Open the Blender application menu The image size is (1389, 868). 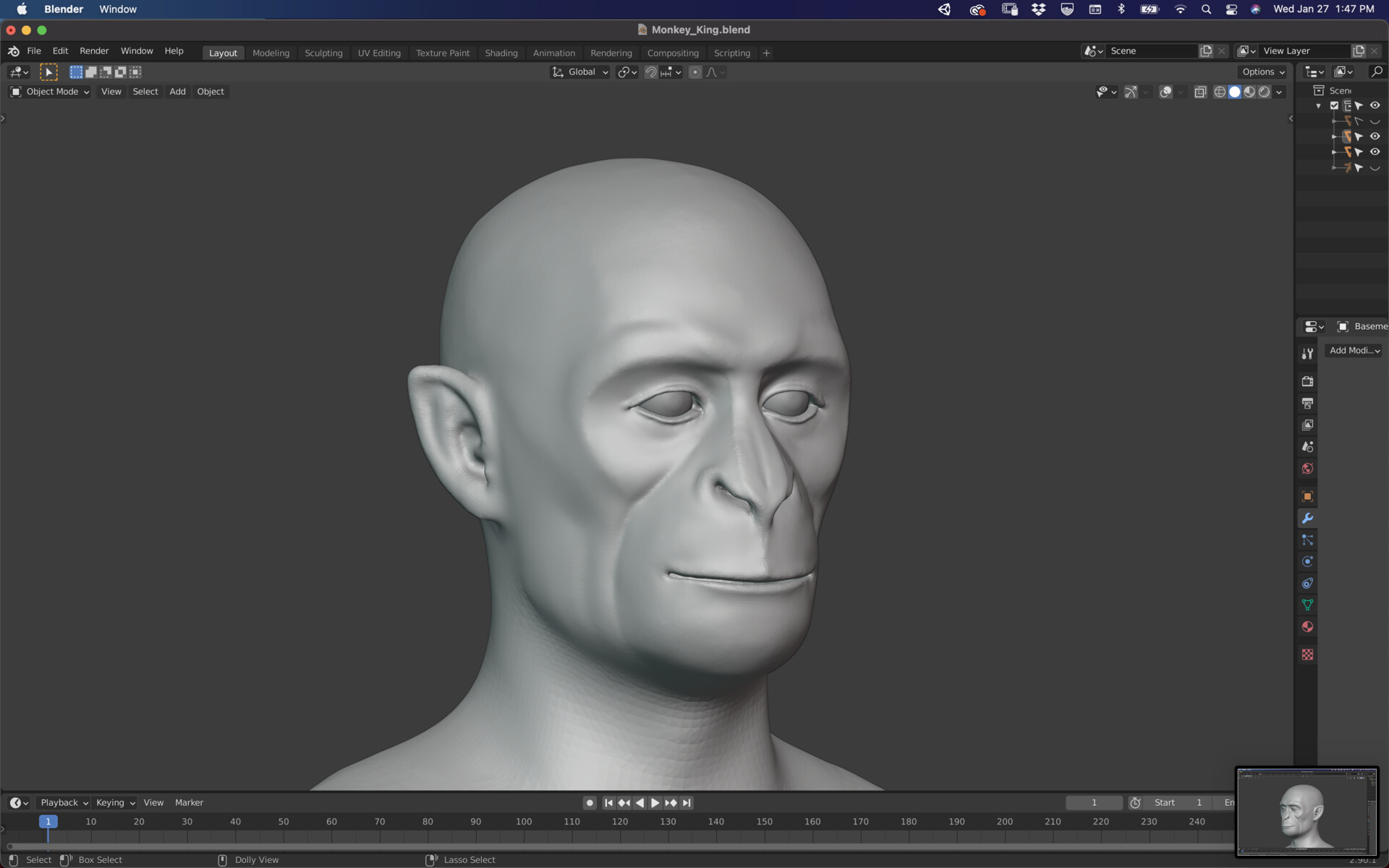click(x=12, y=51)
